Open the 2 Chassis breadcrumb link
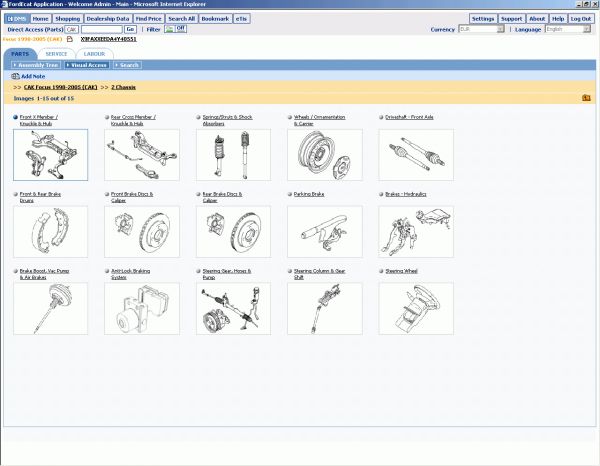Viewport: 600px width, 466px height. (124, 87)
